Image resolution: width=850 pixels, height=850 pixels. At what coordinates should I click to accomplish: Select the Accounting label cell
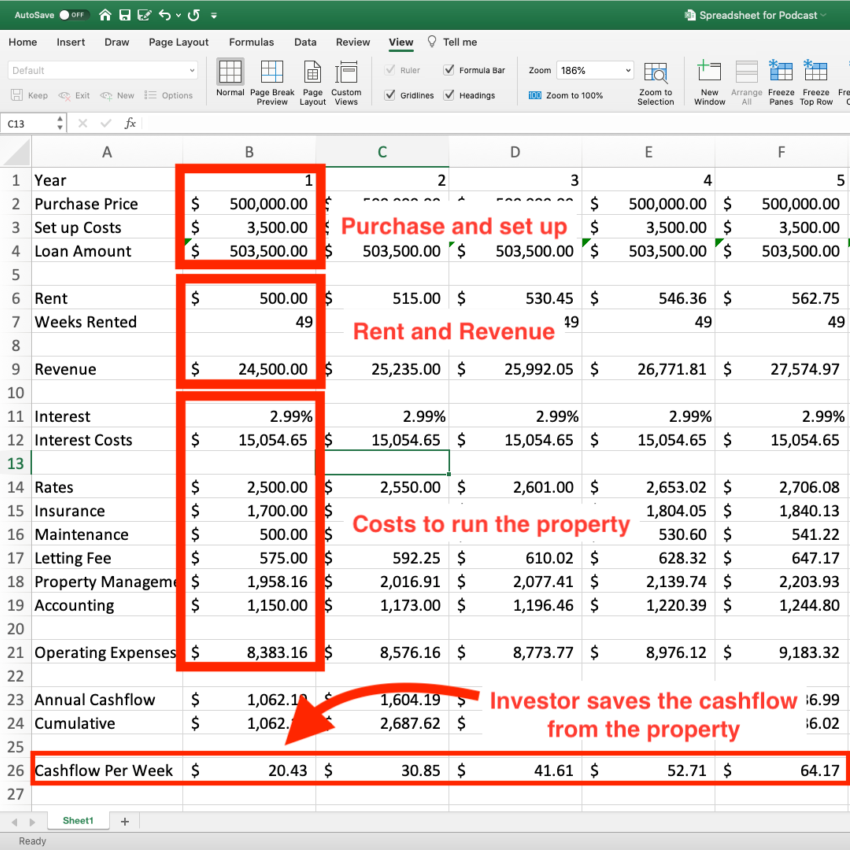tap(107, 605)
